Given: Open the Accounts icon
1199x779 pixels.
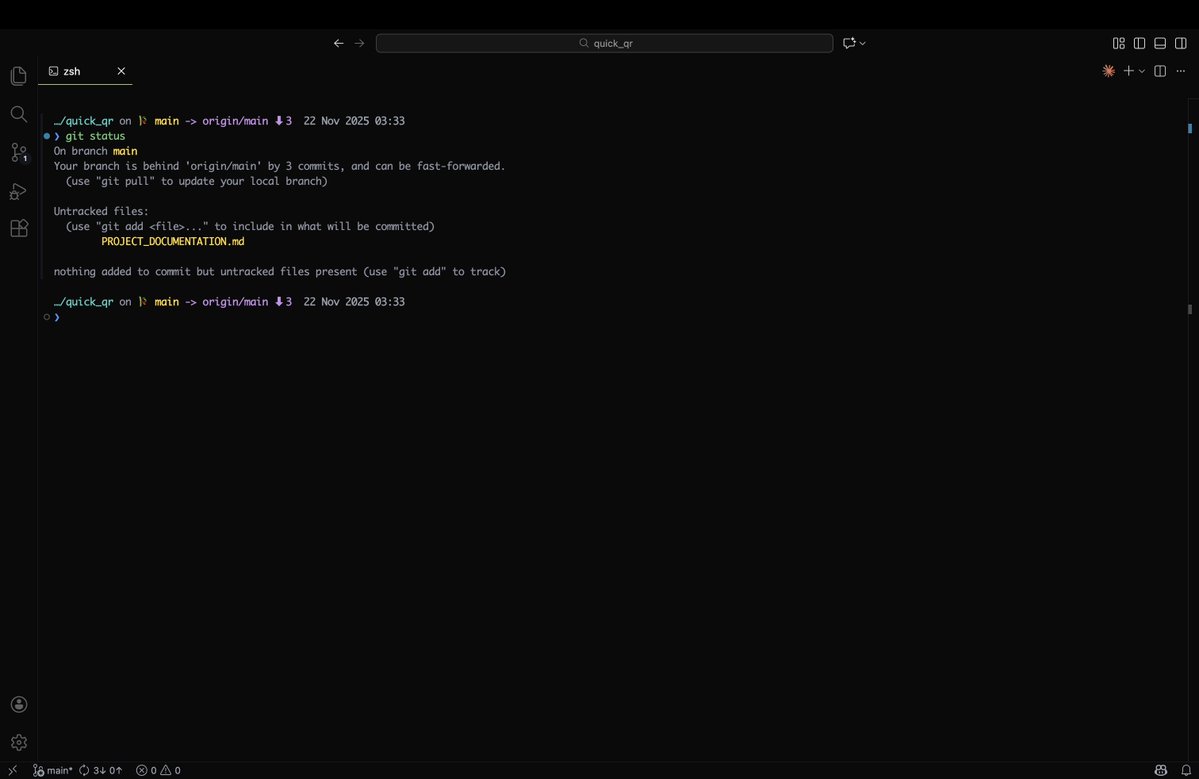Looking at the screenshot, I should 18,704.
